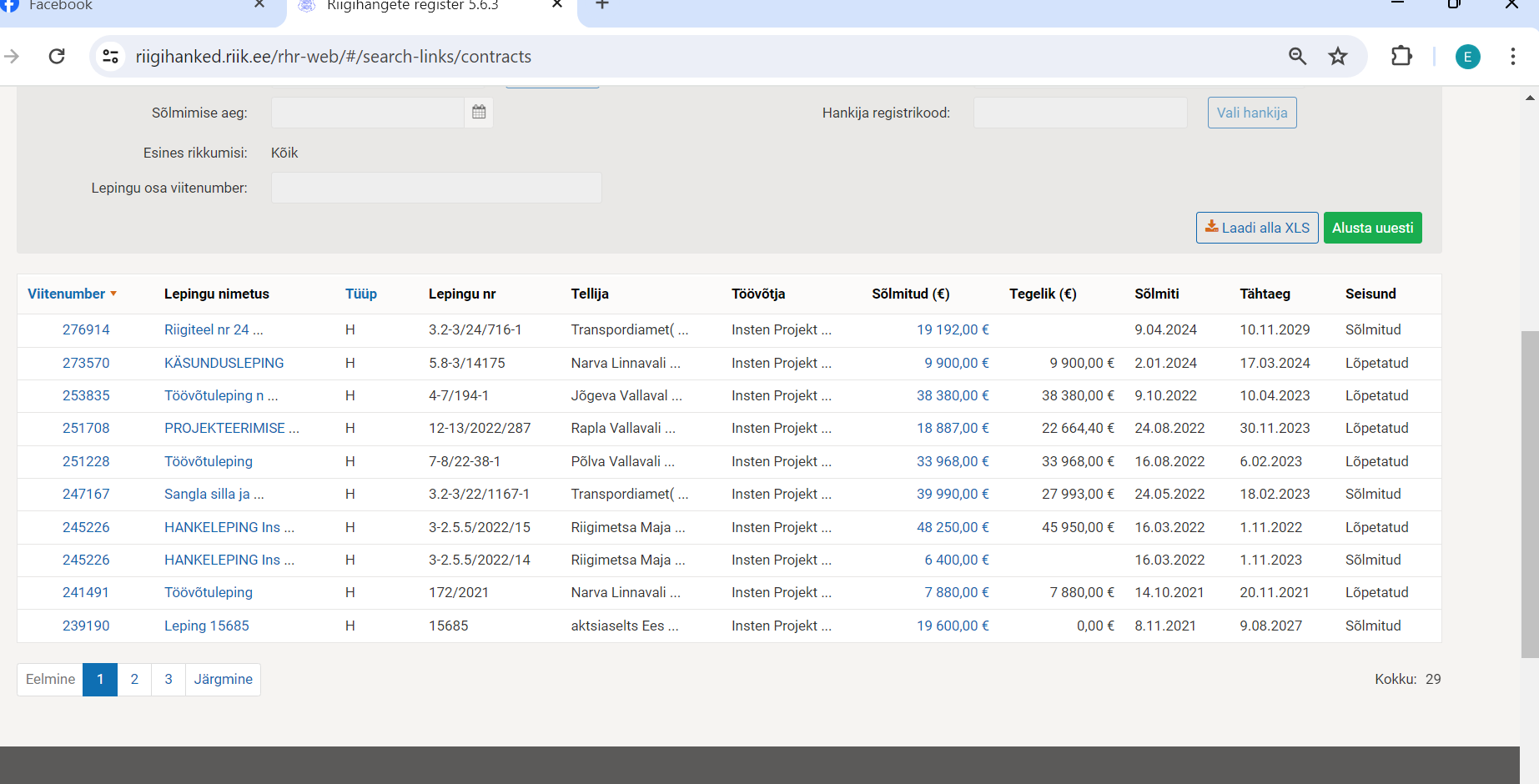Open reference number 241491

click(x=86, y=592)
